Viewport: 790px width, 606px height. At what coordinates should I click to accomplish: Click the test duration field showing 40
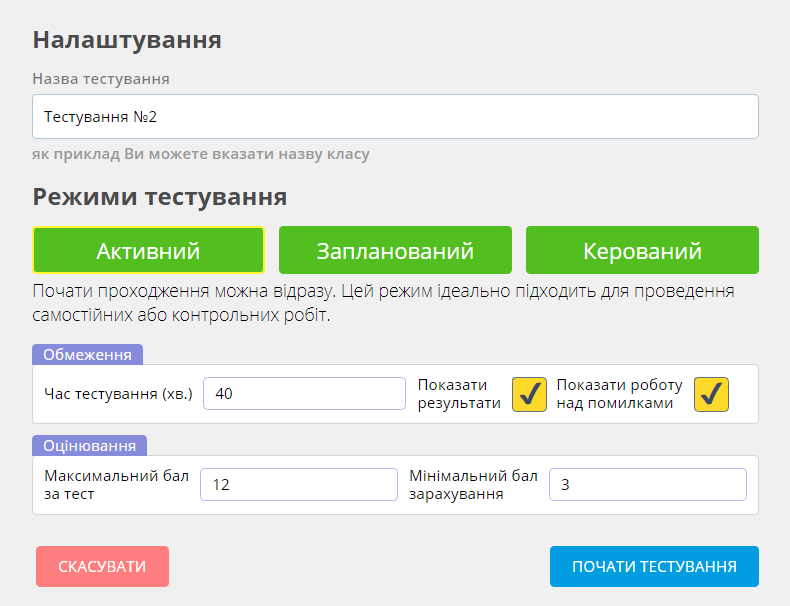305,394
